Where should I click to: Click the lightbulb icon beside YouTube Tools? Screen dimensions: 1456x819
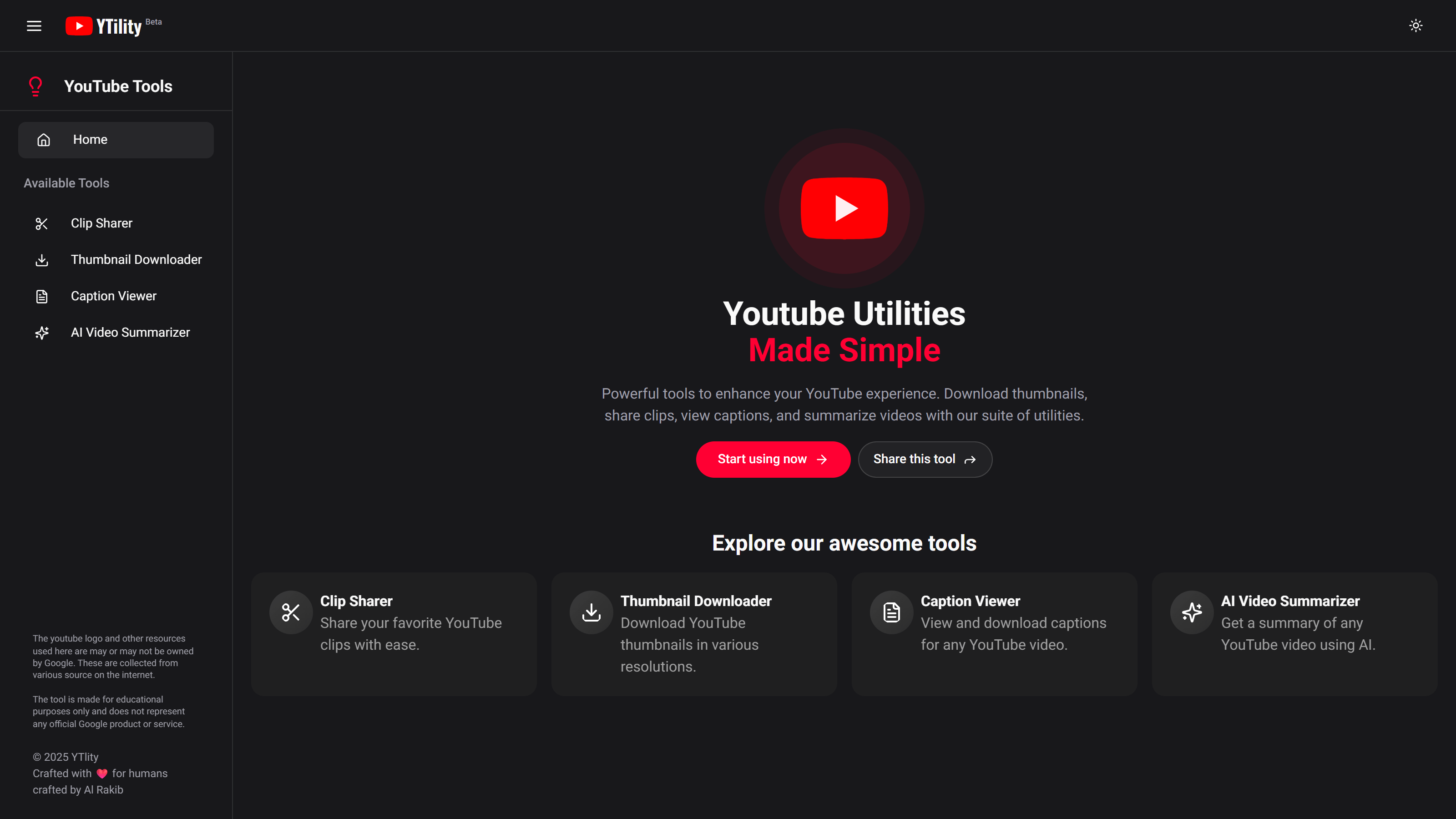tap(35, 86)
